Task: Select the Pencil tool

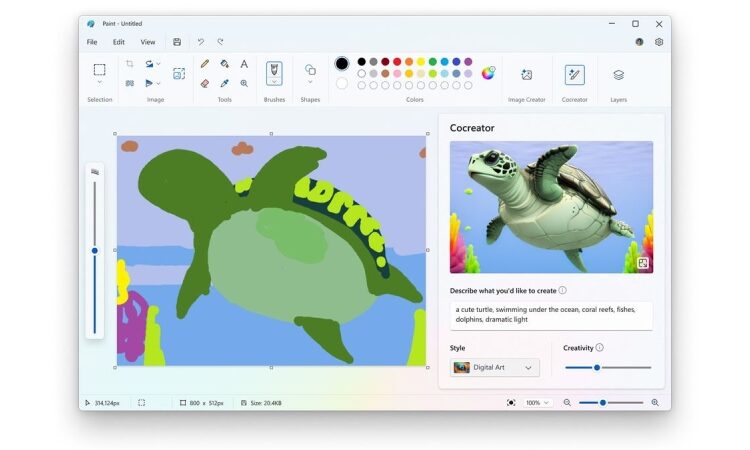Action: (x=205, y=64)
